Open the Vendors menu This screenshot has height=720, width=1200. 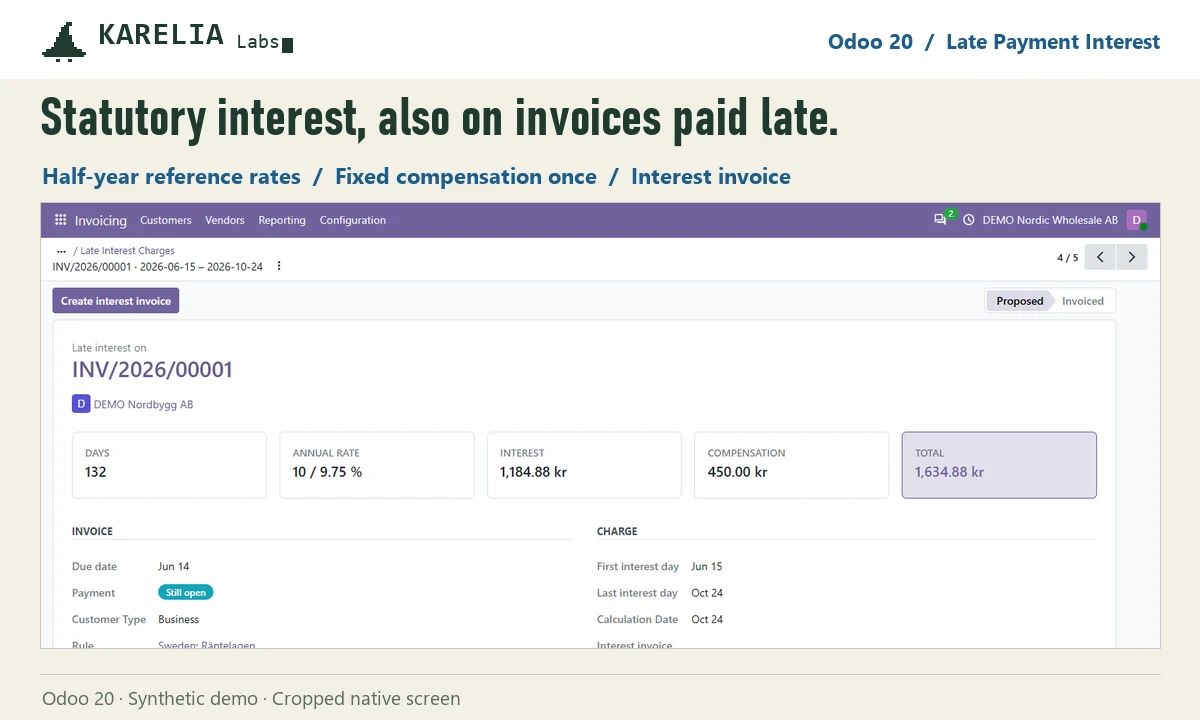[x=225, y=220]
